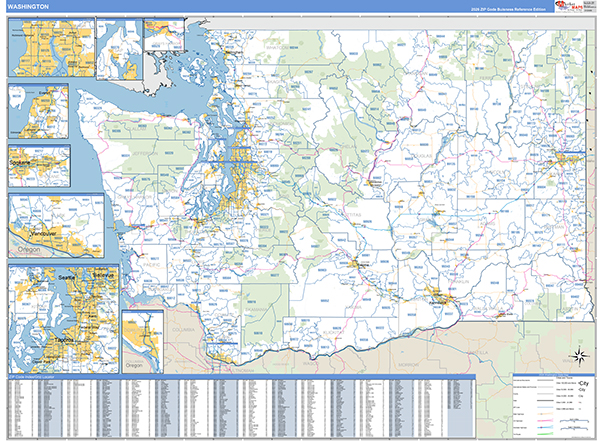Open the Everett inset map
Image resolution: width=600 pixels, height=441 pixels.
pos(38,111)
